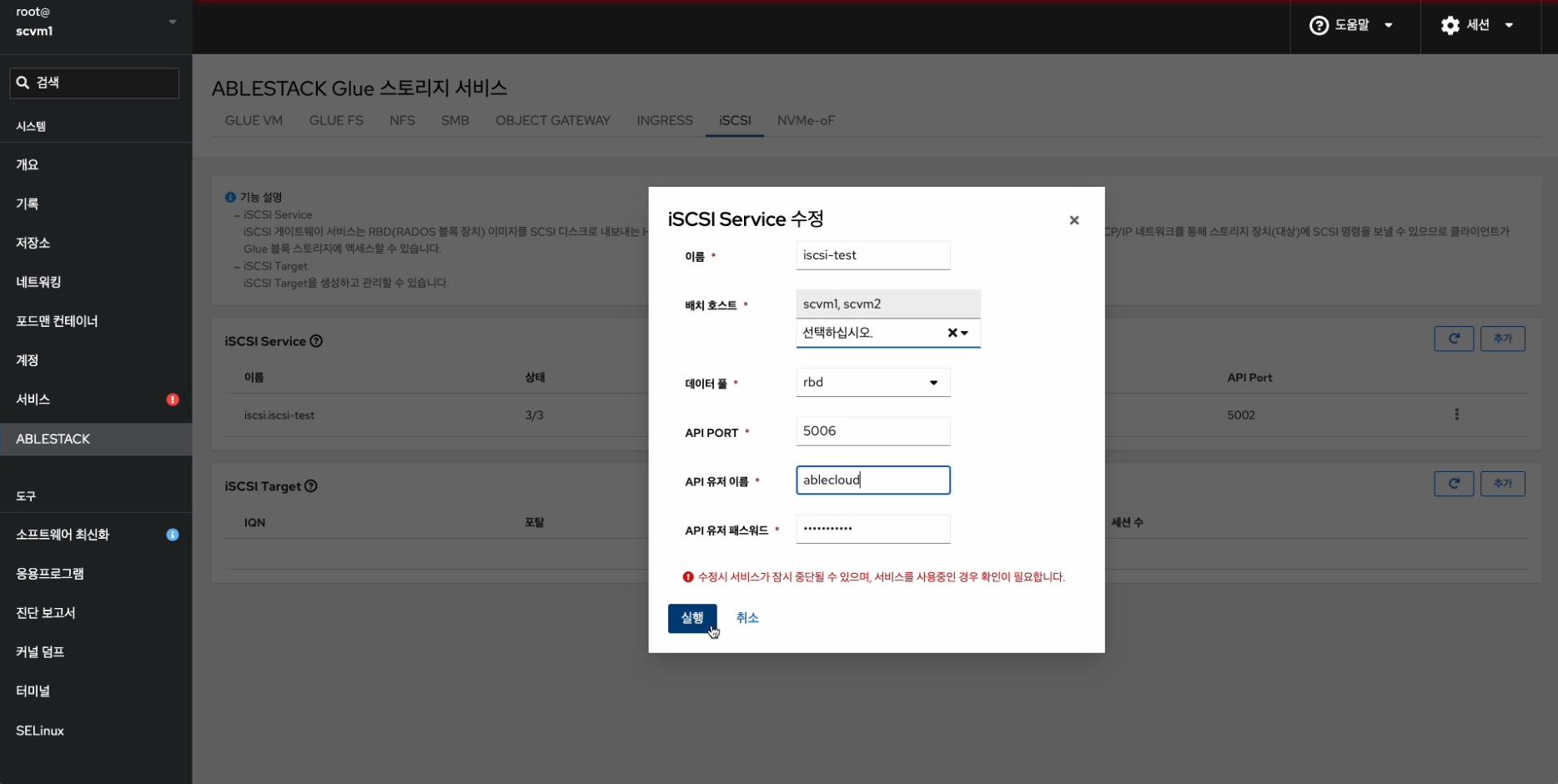Clear the host selection with X icon

click(x=952, y=333)
